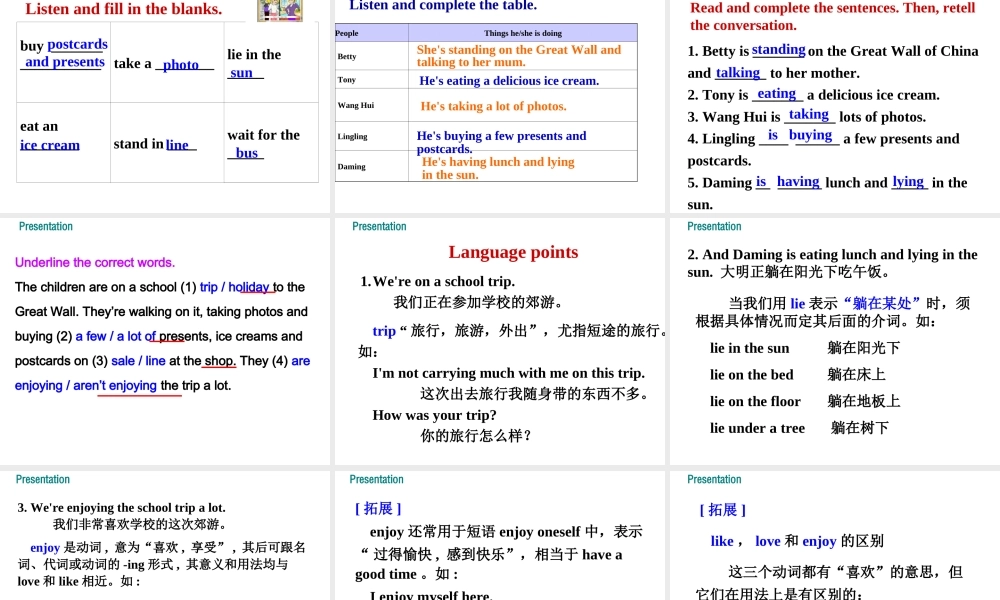1000x600 pixels.
Task: Click the 'sale / line' choice
Action: click(x=138, y=361)
